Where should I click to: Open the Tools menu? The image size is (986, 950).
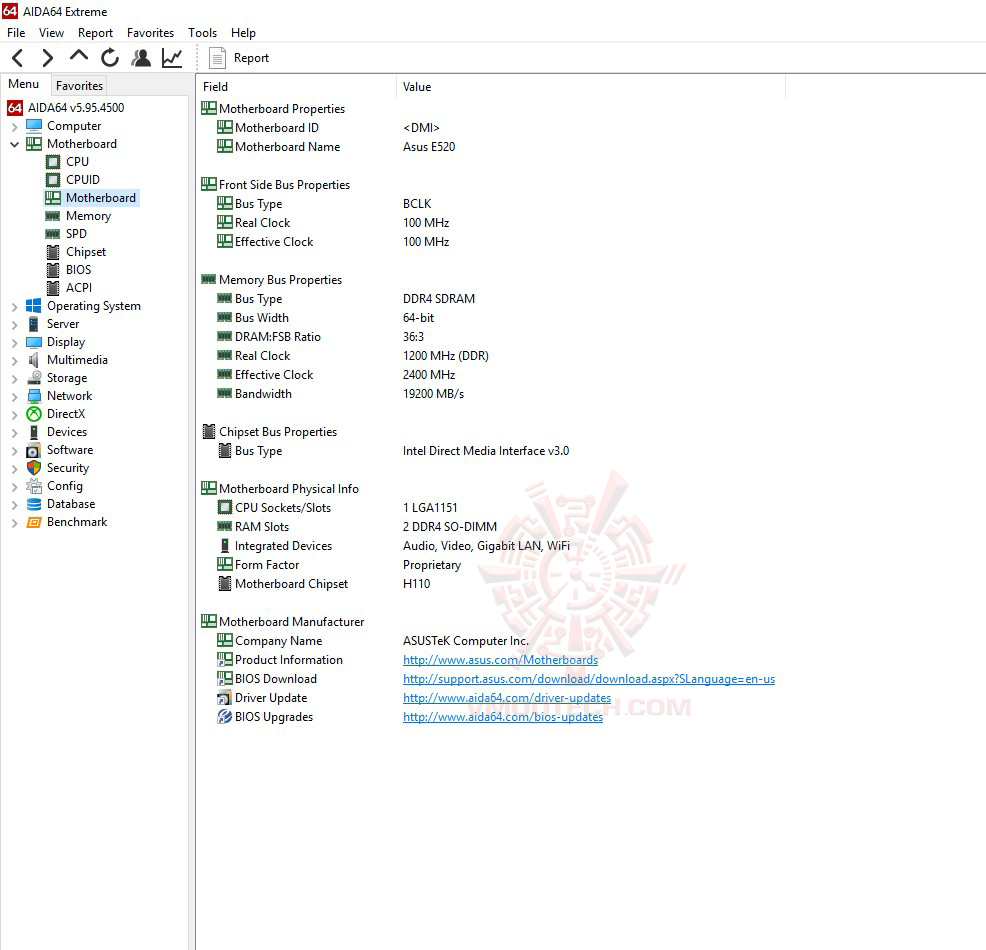pos(202,33)
